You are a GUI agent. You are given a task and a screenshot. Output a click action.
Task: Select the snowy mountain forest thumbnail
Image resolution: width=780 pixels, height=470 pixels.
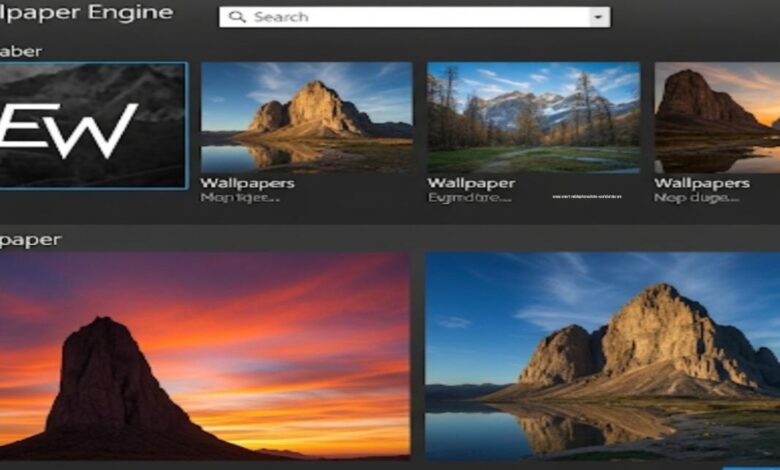(x=533, y=117)
